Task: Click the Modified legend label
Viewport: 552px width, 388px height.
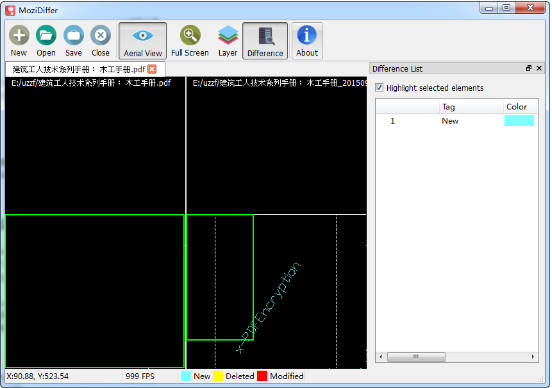Action: coord(287,376)
